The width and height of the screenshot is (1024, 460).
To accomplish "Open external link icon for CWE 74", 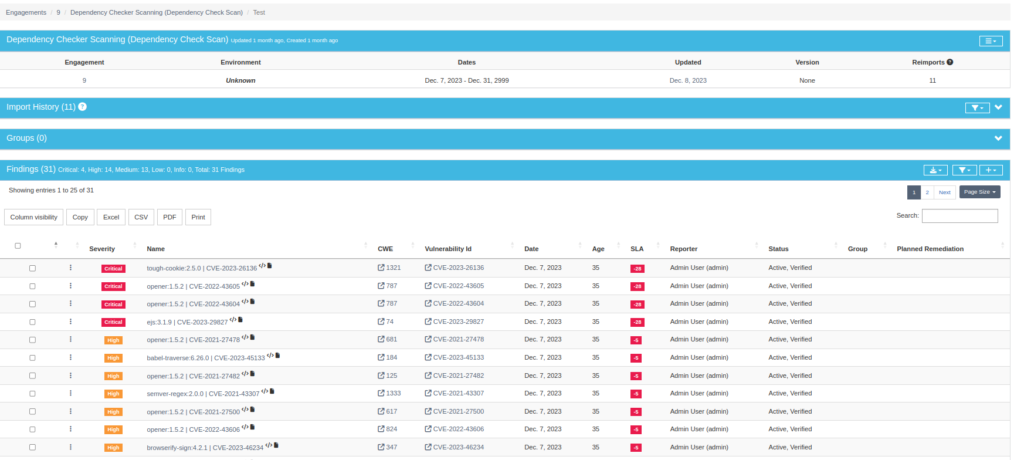I will [x=381, y=321].
